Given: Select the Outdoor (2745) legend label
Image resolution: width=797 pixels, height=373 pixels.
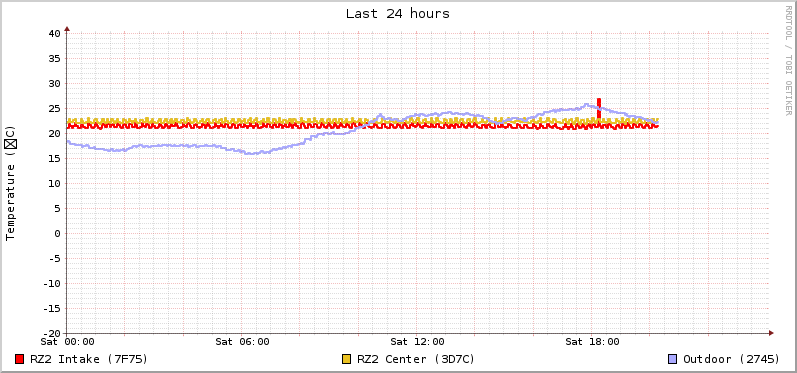Looking at the screenshot, I should point(731,359).
